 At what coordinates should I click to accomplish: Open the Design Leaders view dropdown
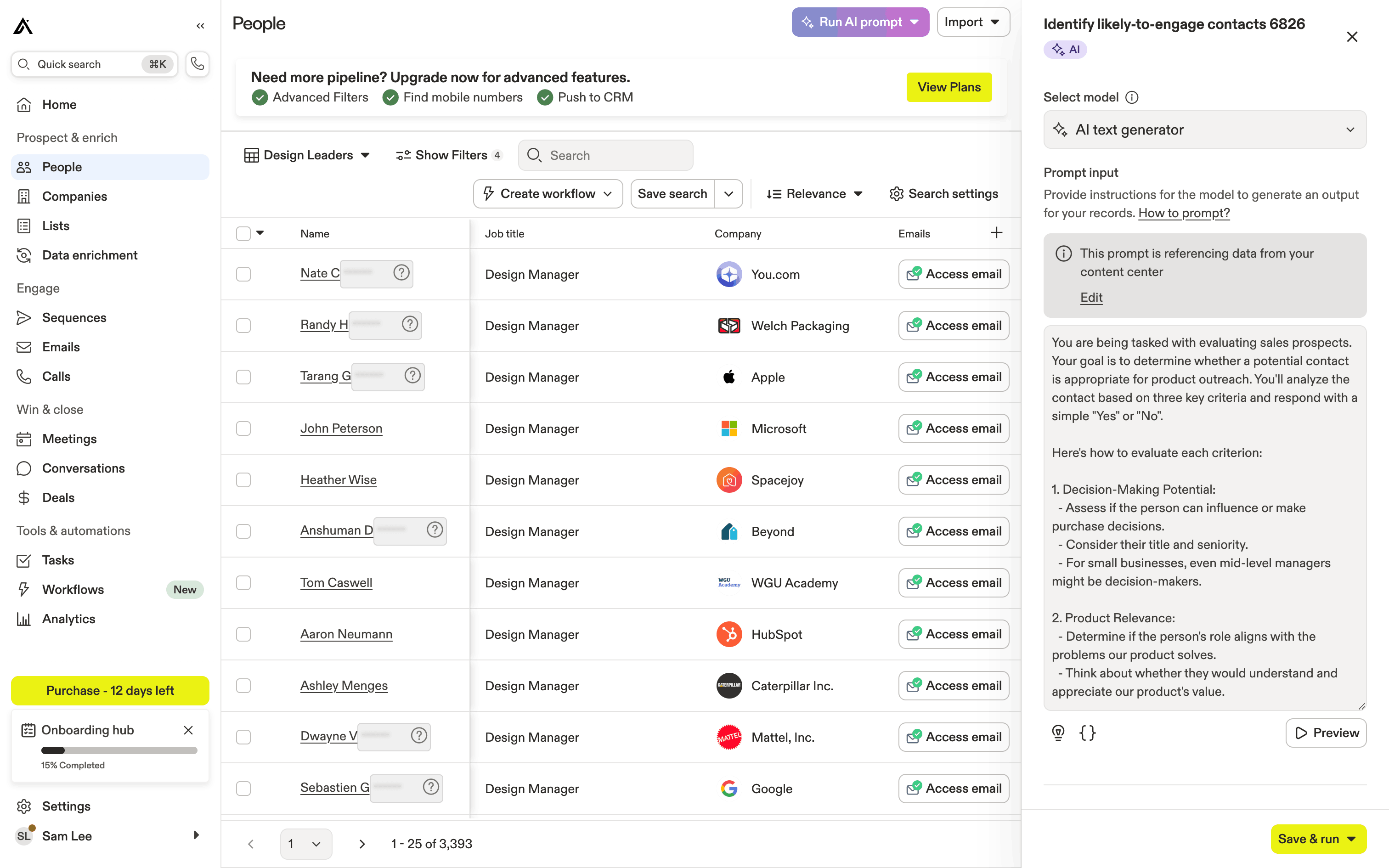pyautogui.click(x=307, y=155)
